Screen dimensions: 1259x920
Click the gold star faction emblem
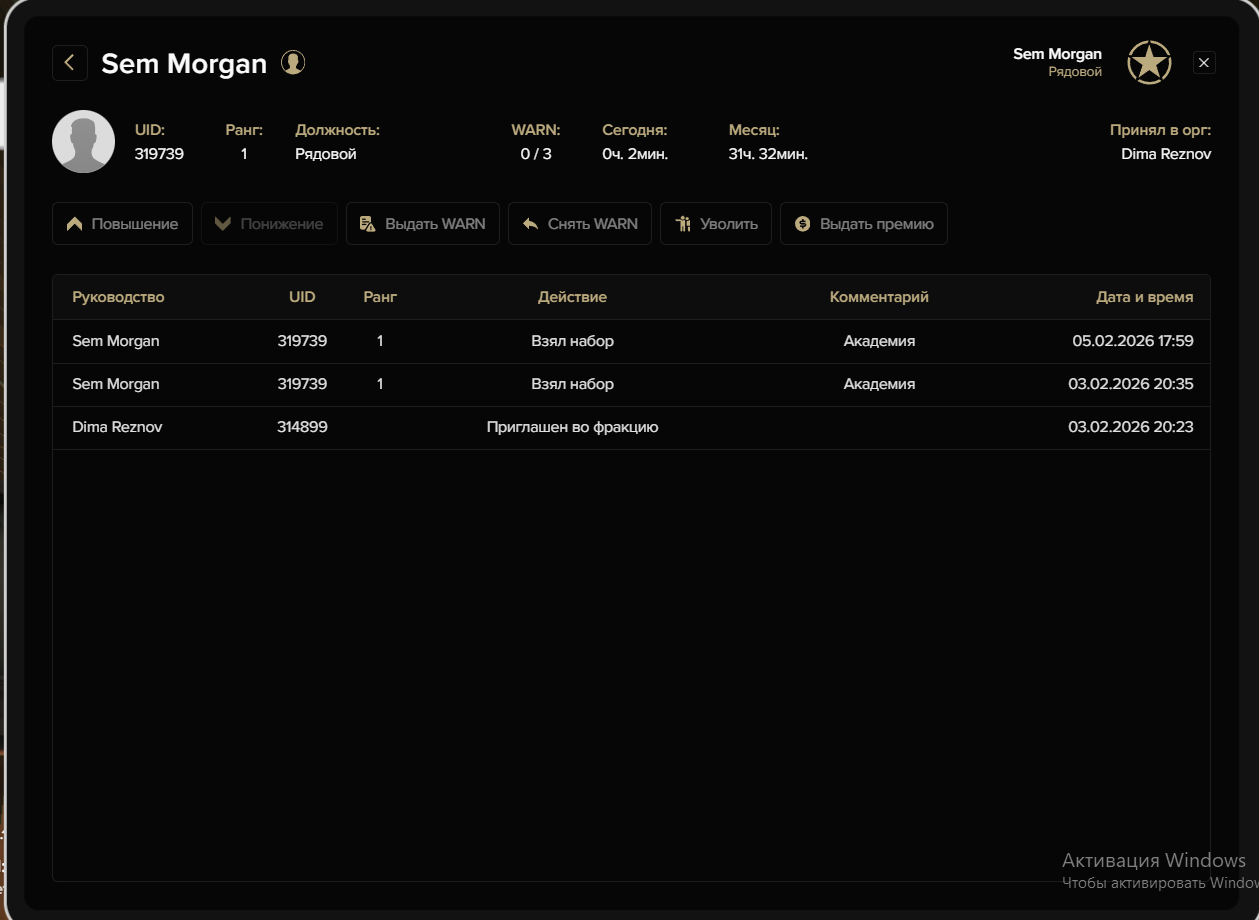(1149, 63)
